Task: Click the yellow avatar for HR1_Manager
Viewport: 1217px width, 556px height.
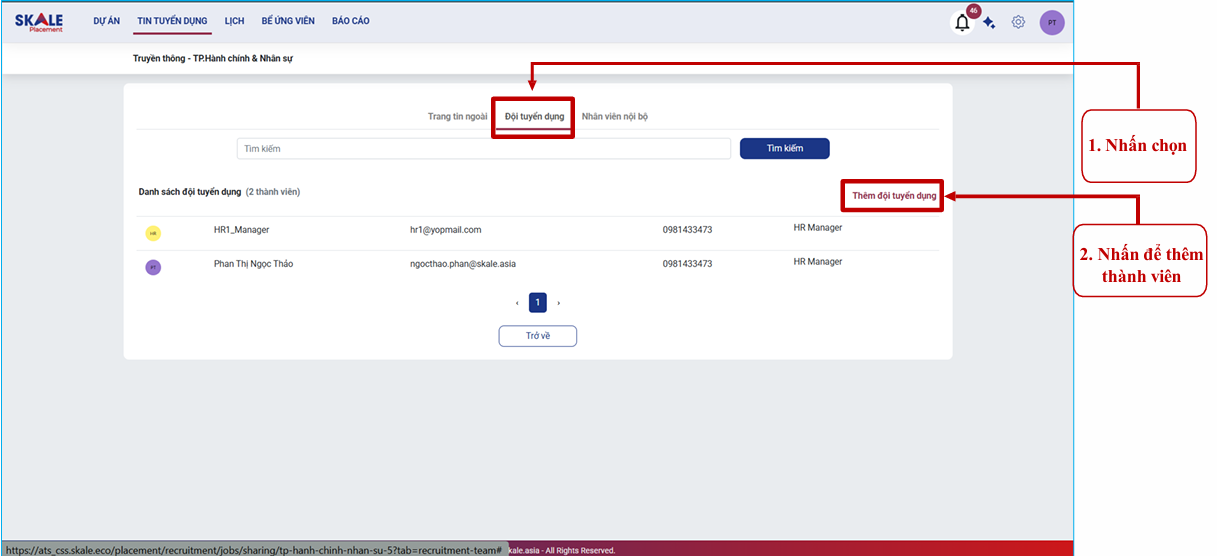Action: tap(153, 233)
